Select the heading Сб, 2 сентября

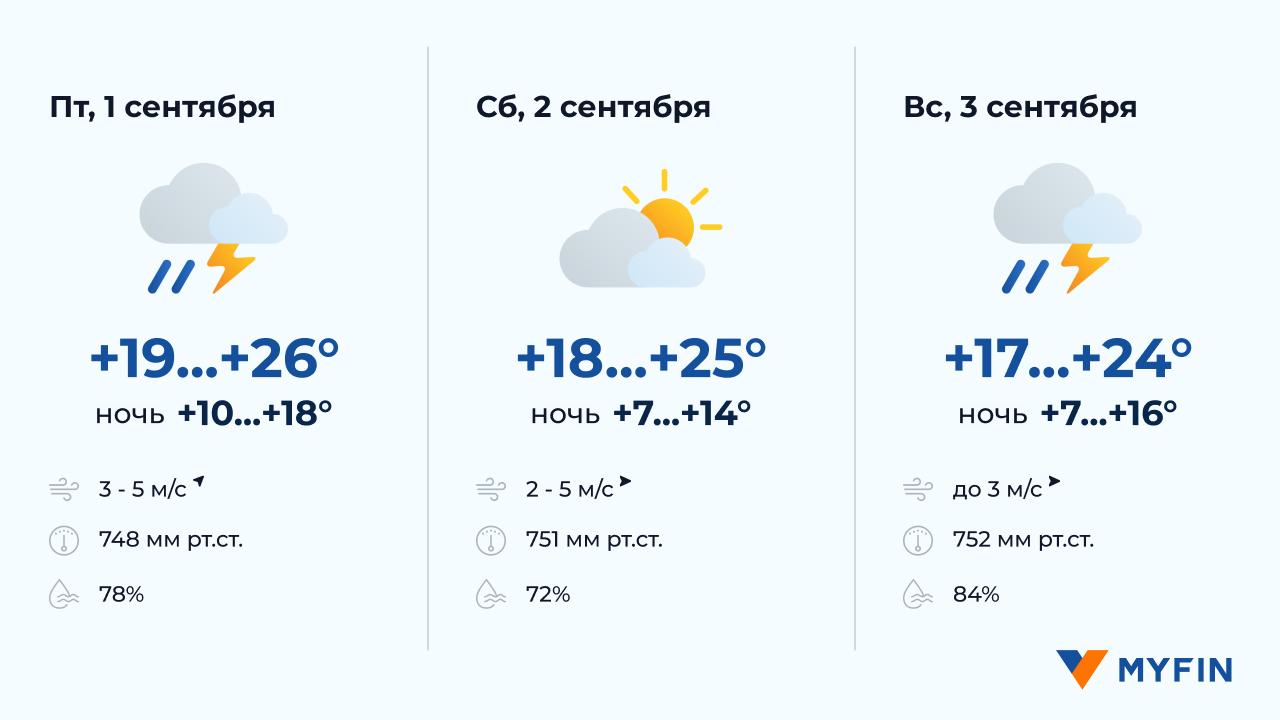(594, 108)
